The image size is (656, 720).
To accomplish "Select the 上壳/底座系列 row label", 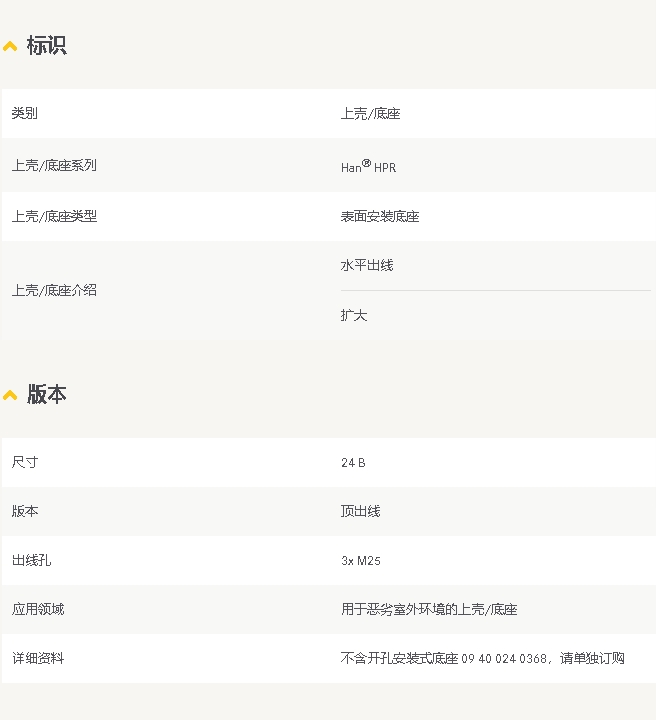I will click(x=54, y=166).
